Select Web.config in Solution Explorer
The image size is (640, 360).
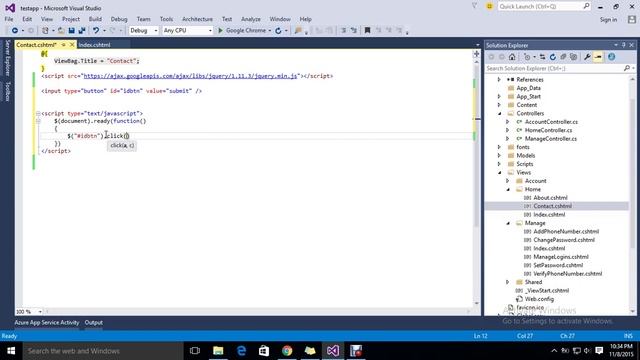click(x=539, y=299)
